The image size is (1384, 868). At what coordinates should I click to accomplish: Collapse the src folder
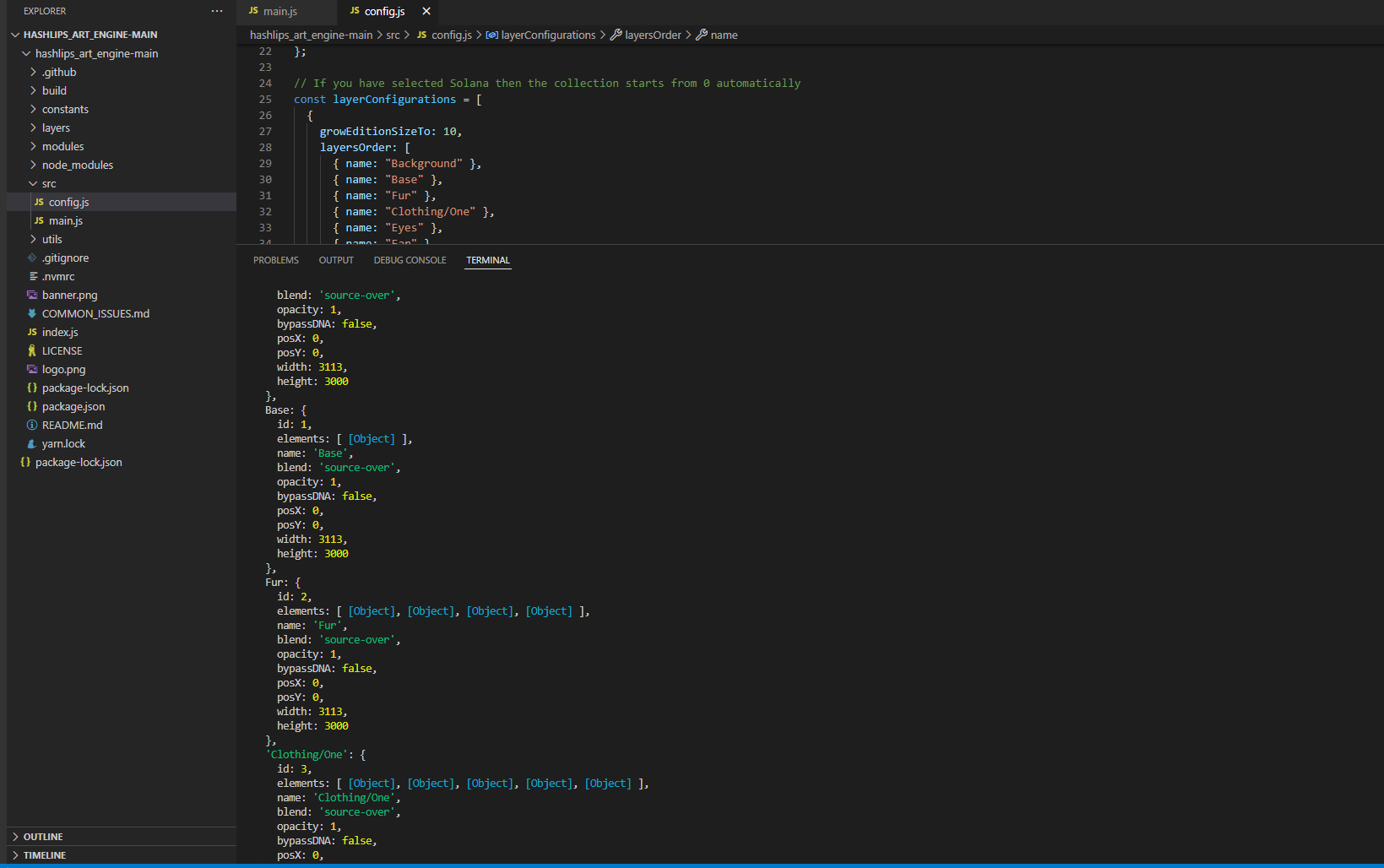click(x=122, y=183)
